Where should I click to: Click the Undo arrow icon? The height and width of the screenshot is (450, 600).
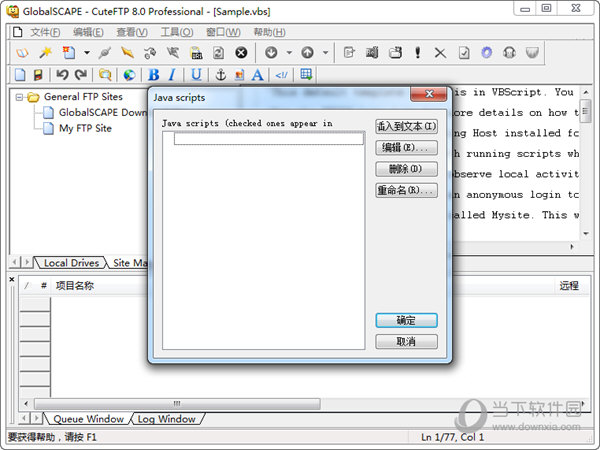click(62, 75)
